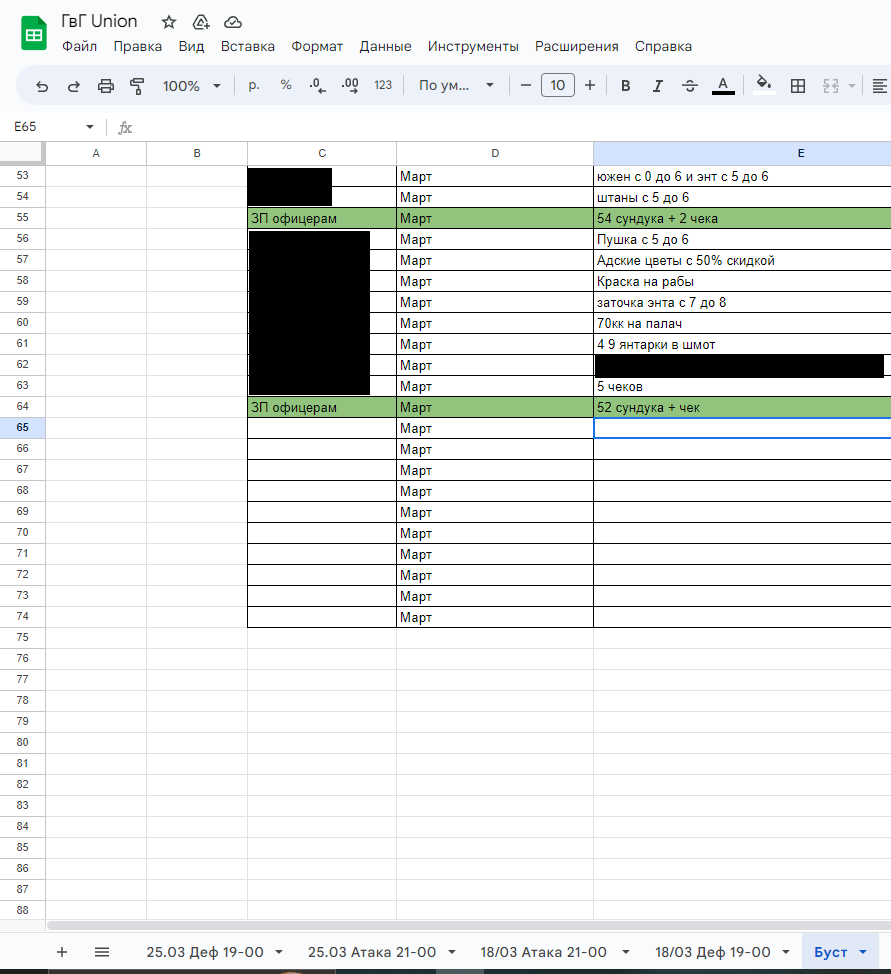Click the Redo arrow icon
891x974 pixels.
(x=74, y=86)
